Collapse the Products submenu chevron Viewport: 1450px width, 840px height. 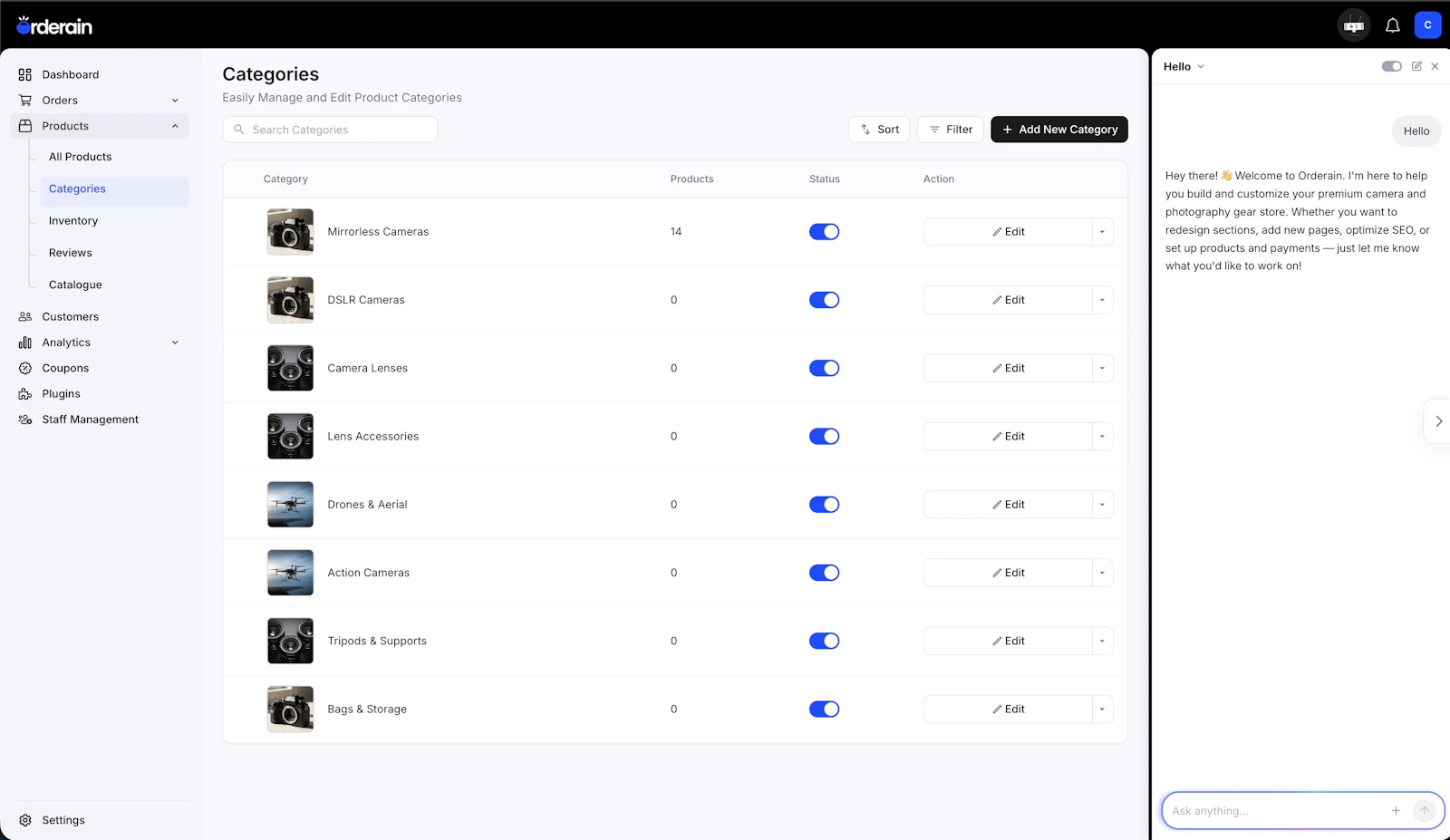coord(175,126)
